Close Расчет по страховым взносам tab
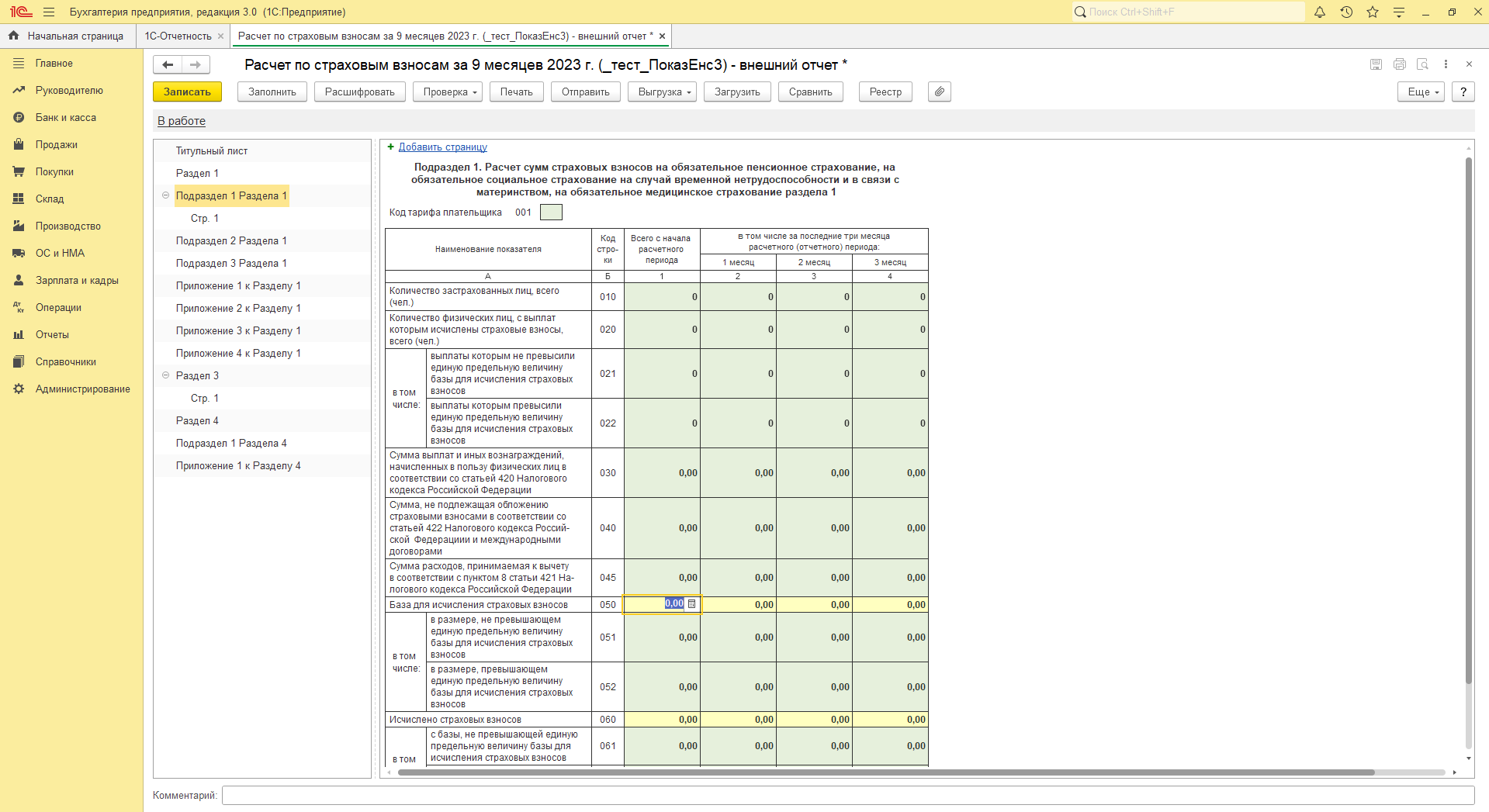Image resolution: width=1489 pixels, height=812 pixels. 662,36
